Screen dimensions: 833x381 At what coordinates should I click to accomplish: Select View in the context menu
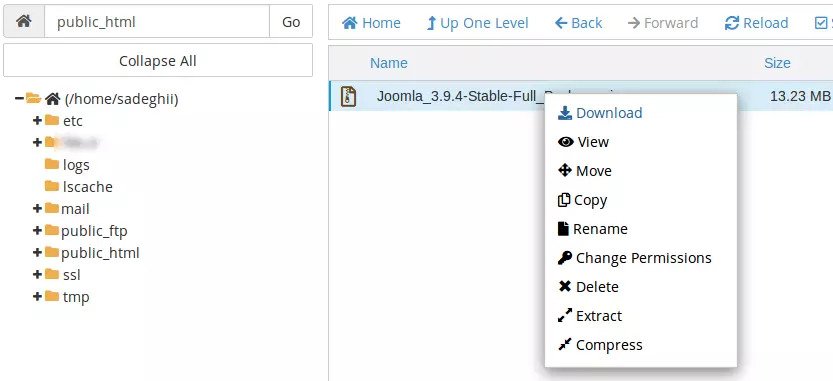click(583, 142)
